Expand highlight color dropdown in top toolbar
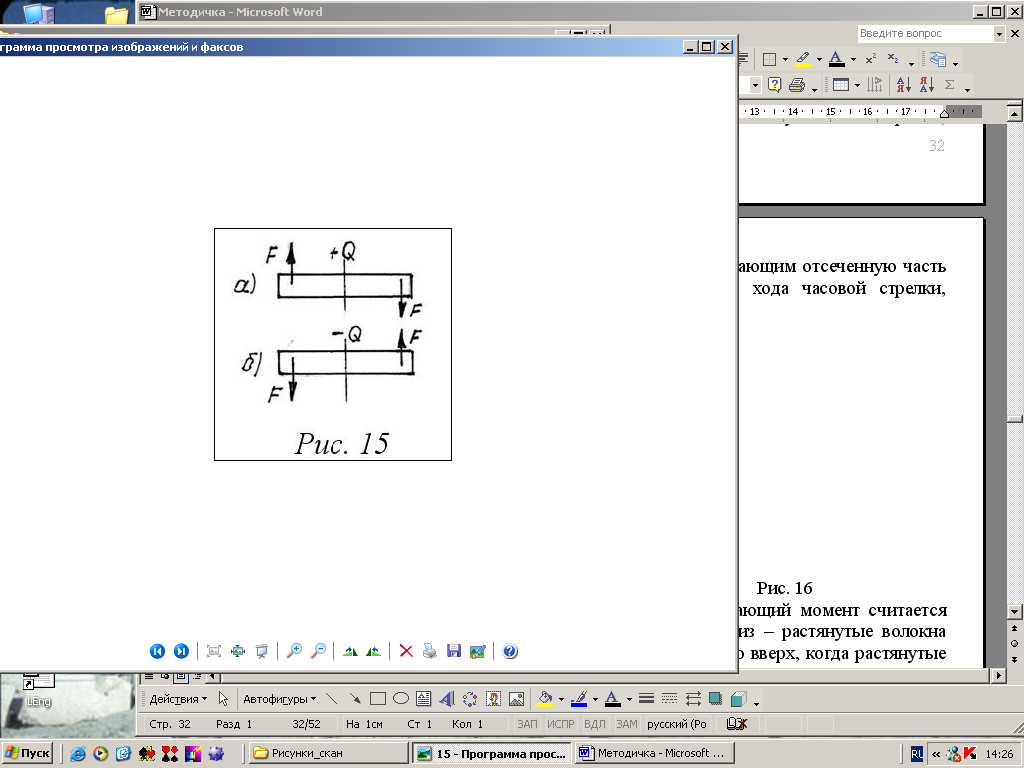 click(x=819, y=60)
